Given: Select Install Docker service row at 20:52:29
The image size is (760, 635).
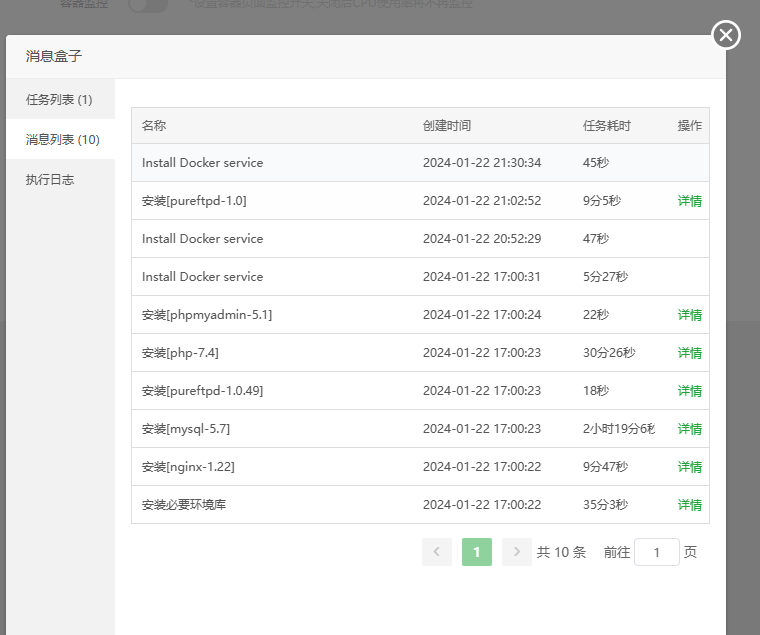Looking at the screenshot, I should click(x=420, y=238).
